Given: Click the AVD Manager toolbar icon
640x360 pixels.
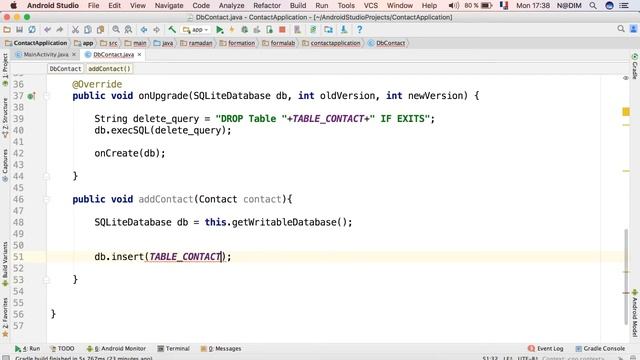Looking at the screenshot, I should [298, 29].
